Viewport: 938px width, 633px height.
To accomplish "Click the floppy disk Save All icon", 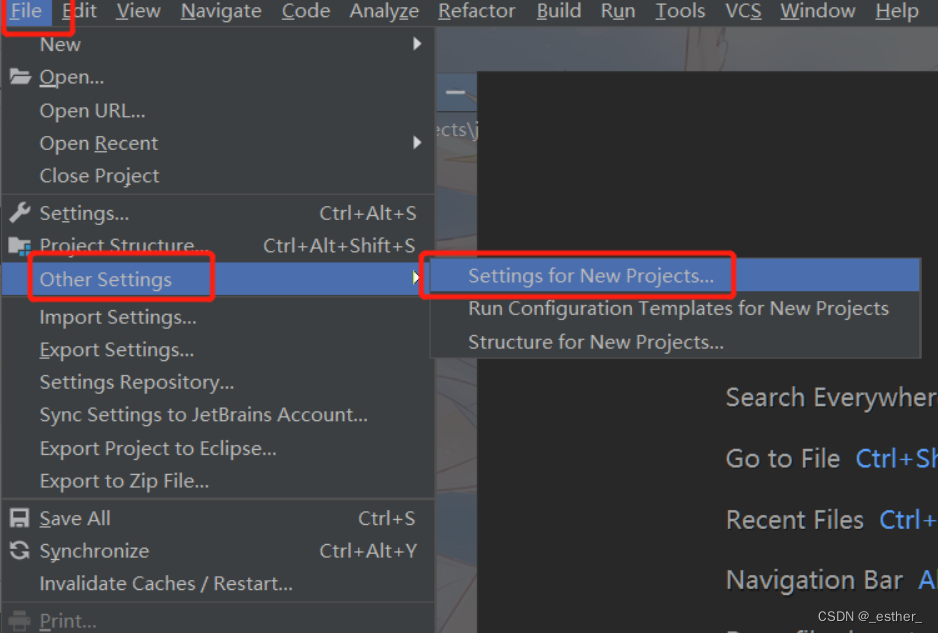I will coord(19,518).
